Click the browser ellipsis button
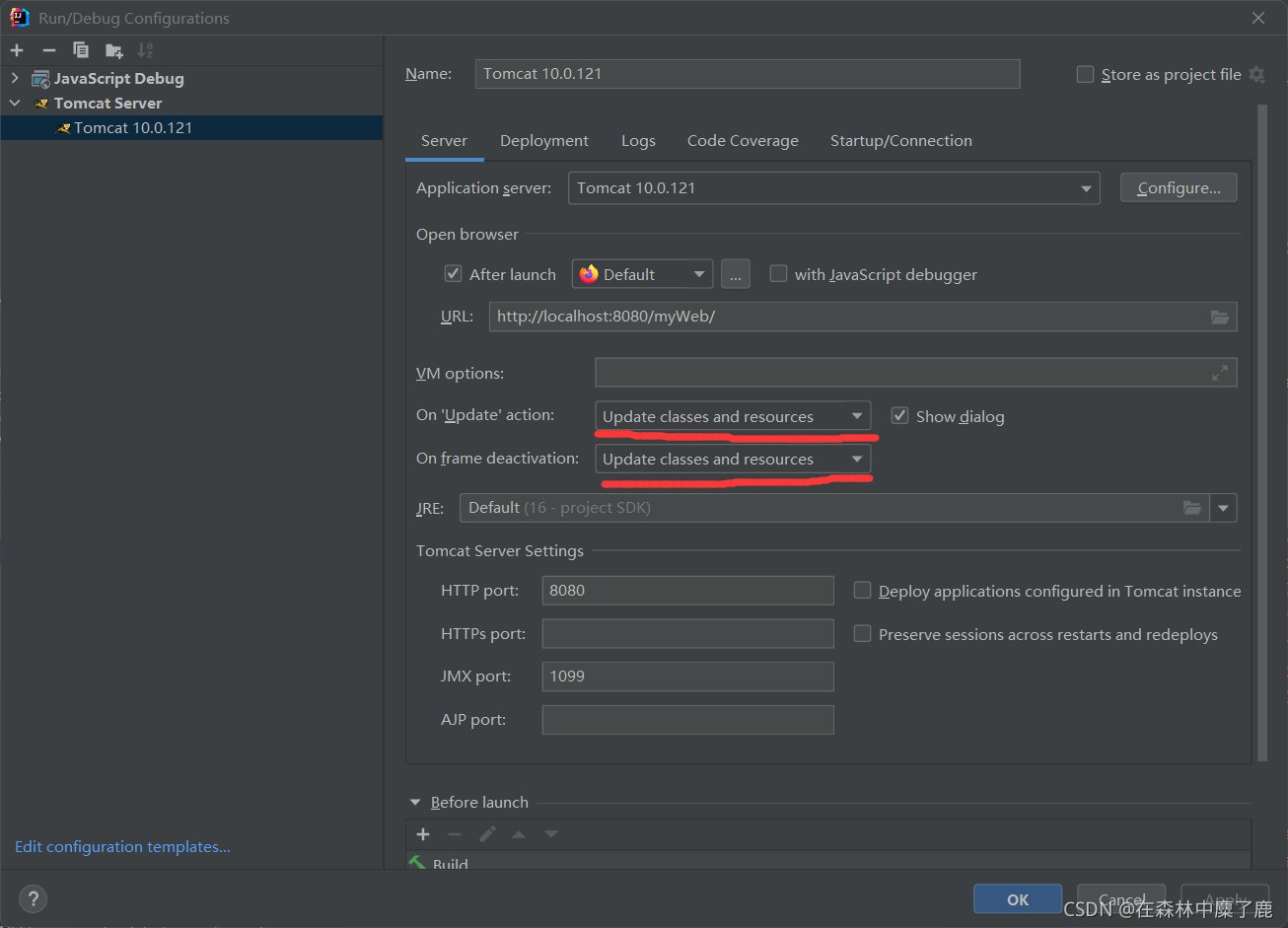The width and height of the screenshot is (1288, 928). coord(736,274)
